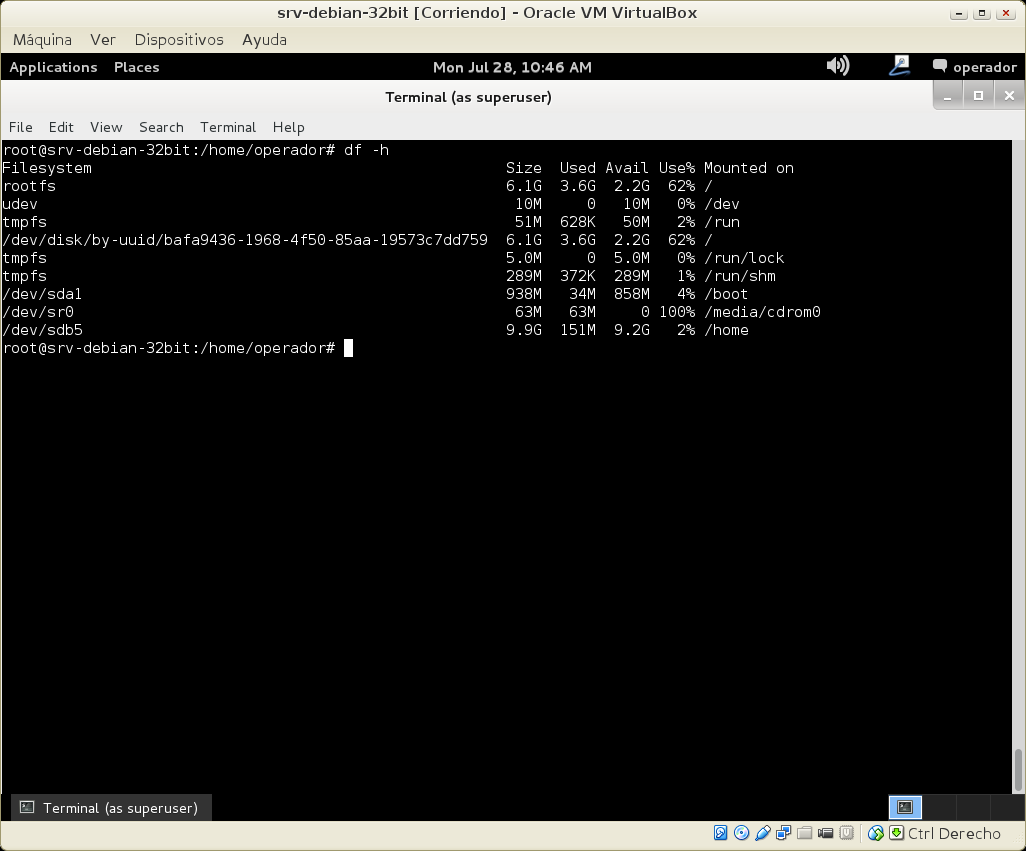Open the USB devices status icon
1026x851 pixels.
point(763,833)
